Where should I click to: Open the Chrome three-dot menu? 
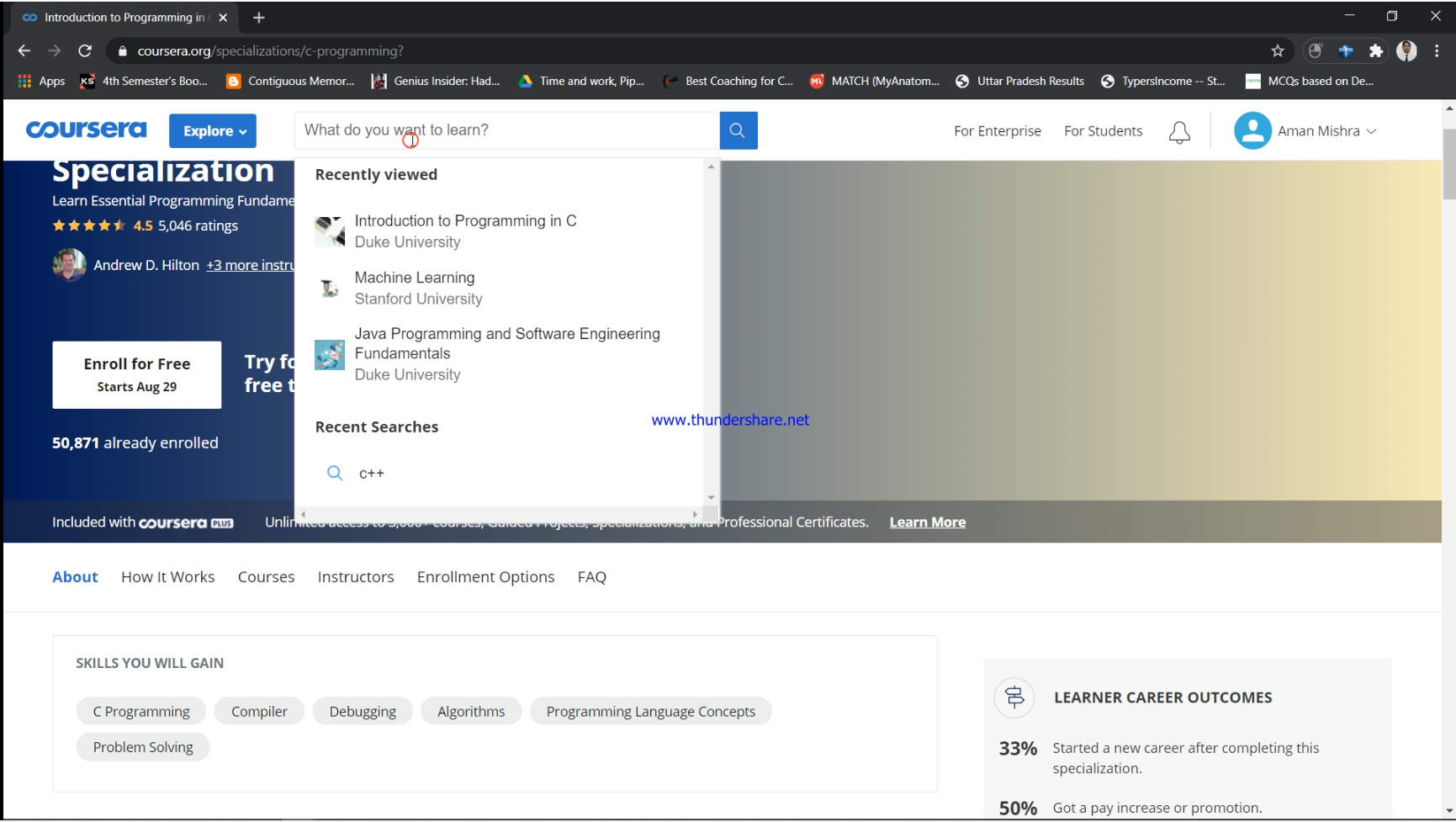click(x=1437, y=51)
